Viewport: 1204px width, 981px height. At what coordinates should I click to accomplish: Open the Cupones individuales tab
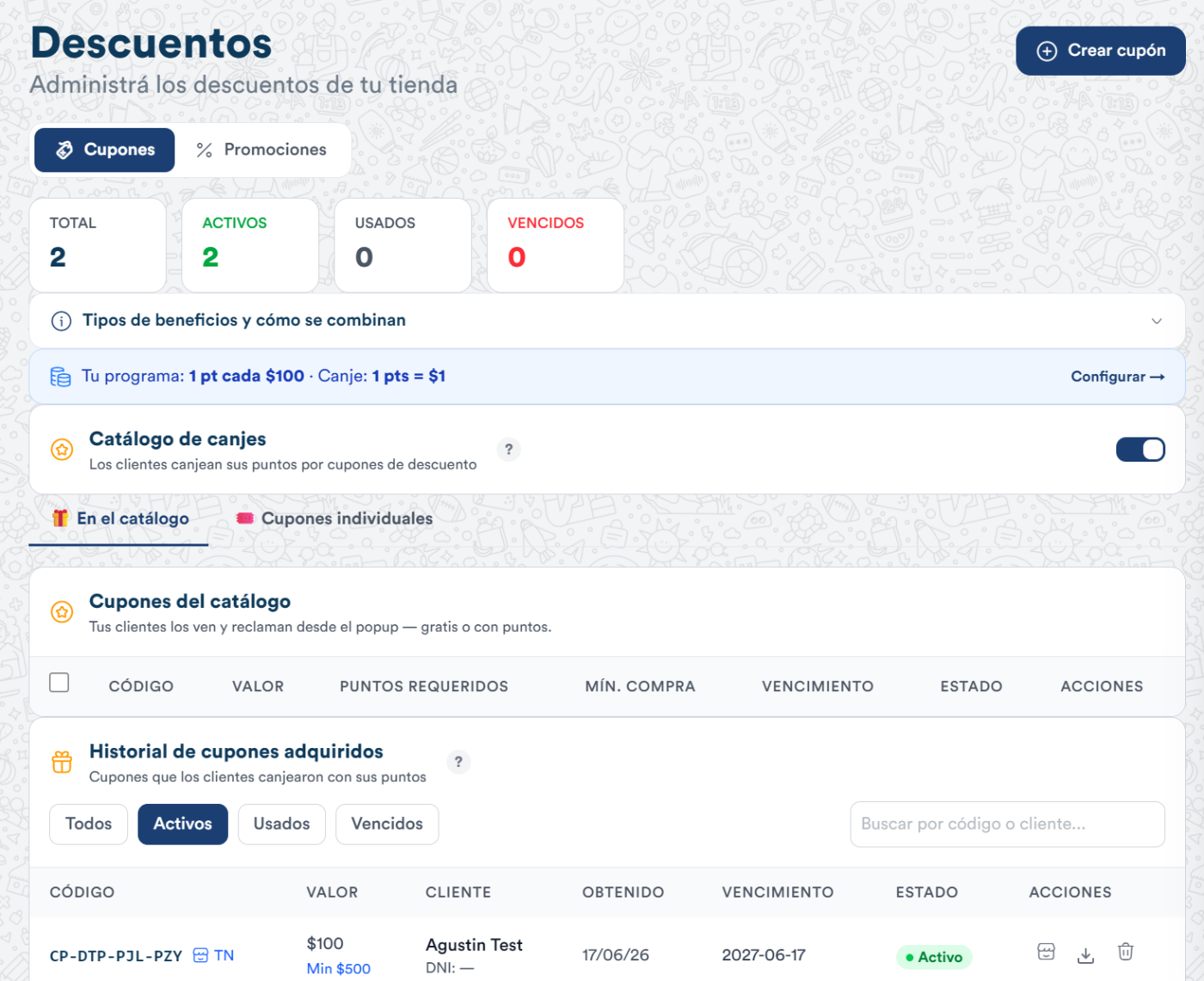(335, 518)
